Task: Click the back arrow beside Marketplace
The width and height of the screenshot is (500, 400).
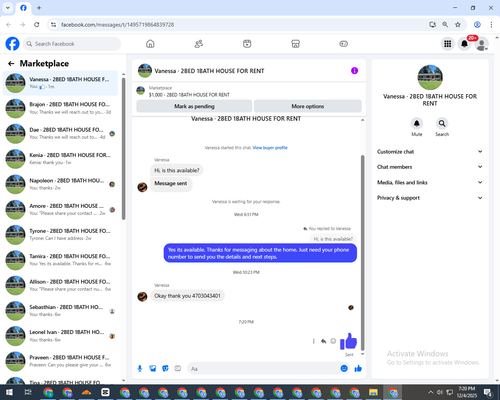Action: pos(11,63)
